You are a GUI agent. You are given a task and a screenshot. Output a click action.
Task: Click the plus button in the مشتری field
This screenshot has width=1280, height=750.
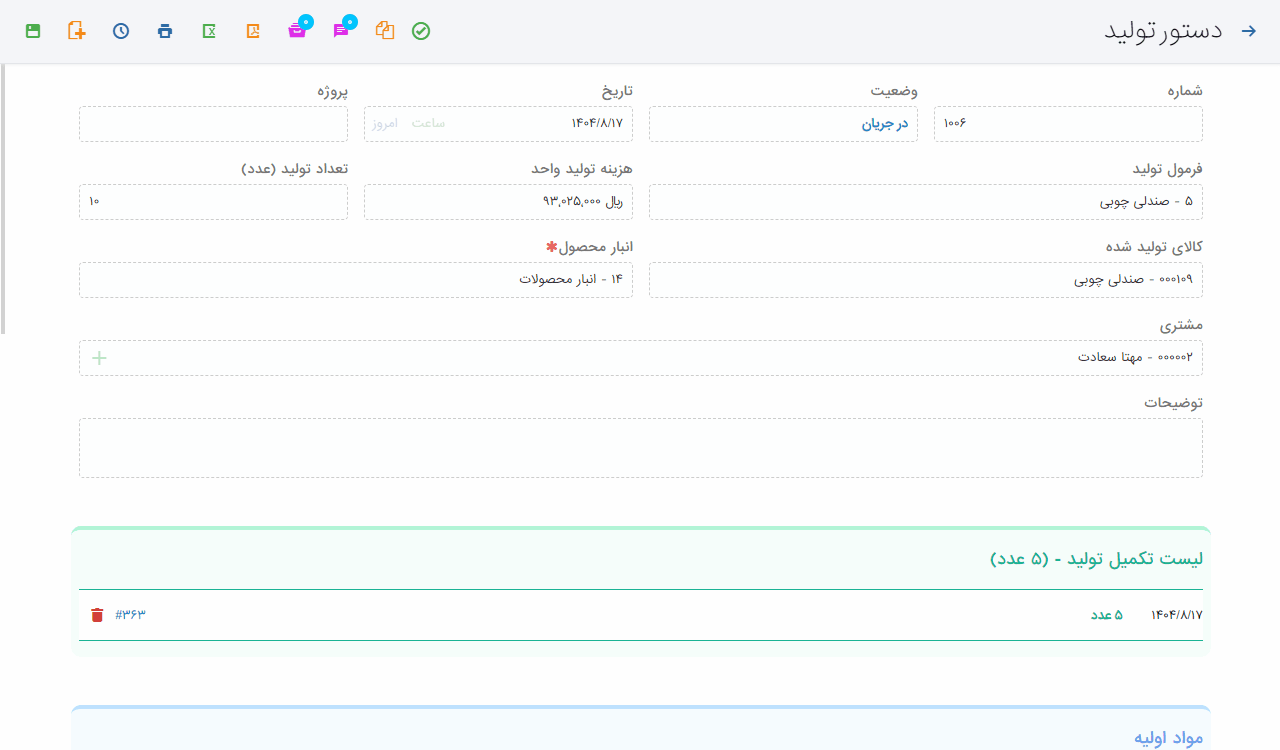pyautogui.click(x=99, y=358)
